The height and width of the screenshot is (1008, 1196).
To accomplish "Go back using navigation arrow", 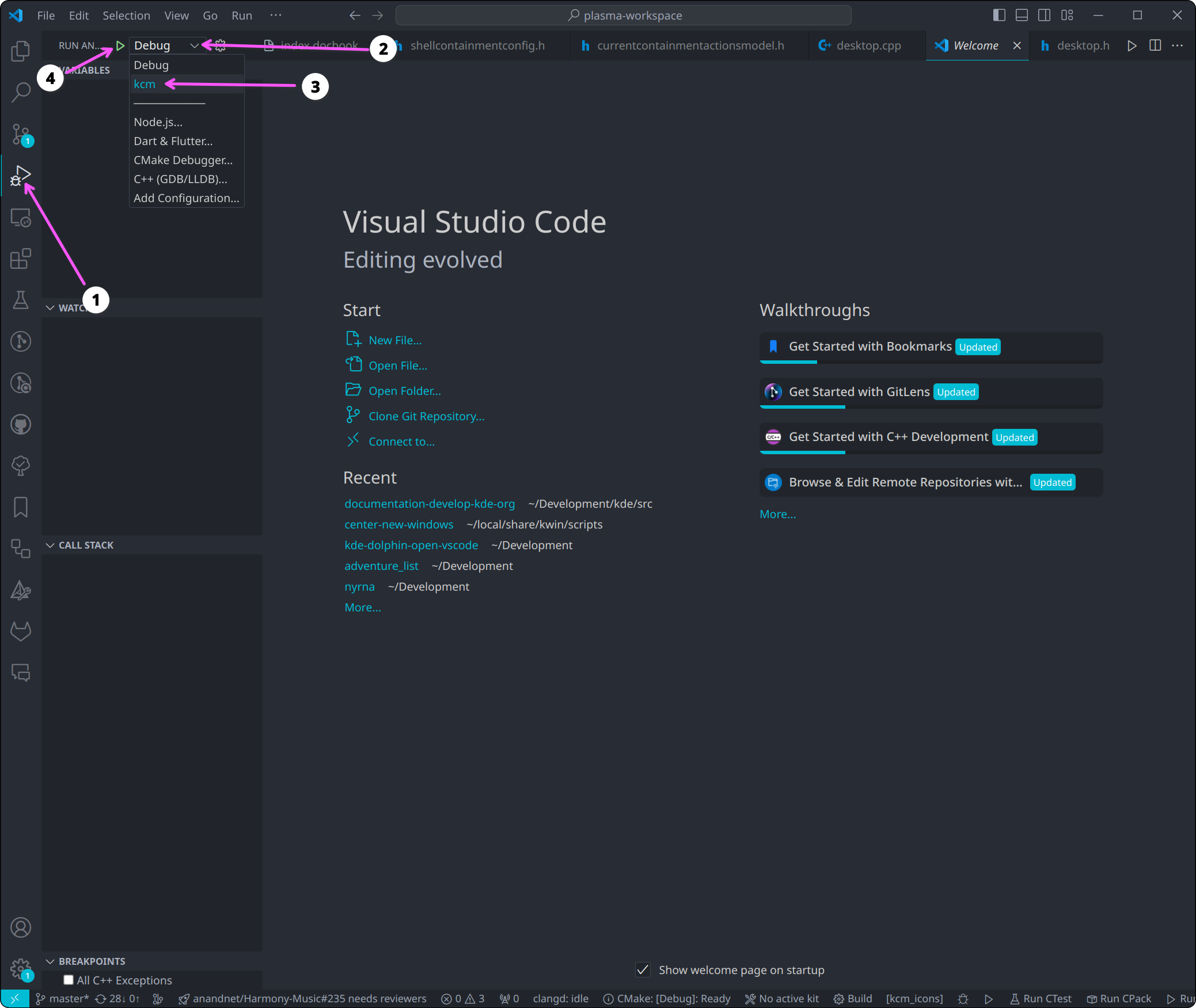I will pyautogui.click(x=355, y=16).
